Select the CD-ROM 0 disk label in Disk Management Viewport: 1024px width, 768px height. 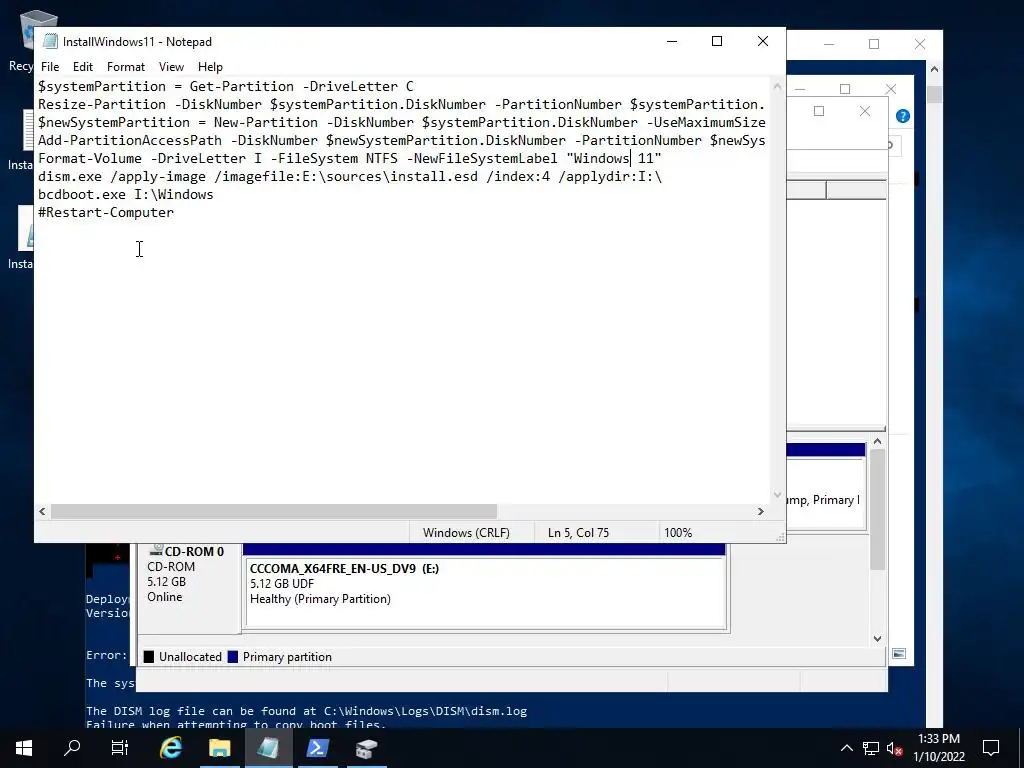[193, 551]
